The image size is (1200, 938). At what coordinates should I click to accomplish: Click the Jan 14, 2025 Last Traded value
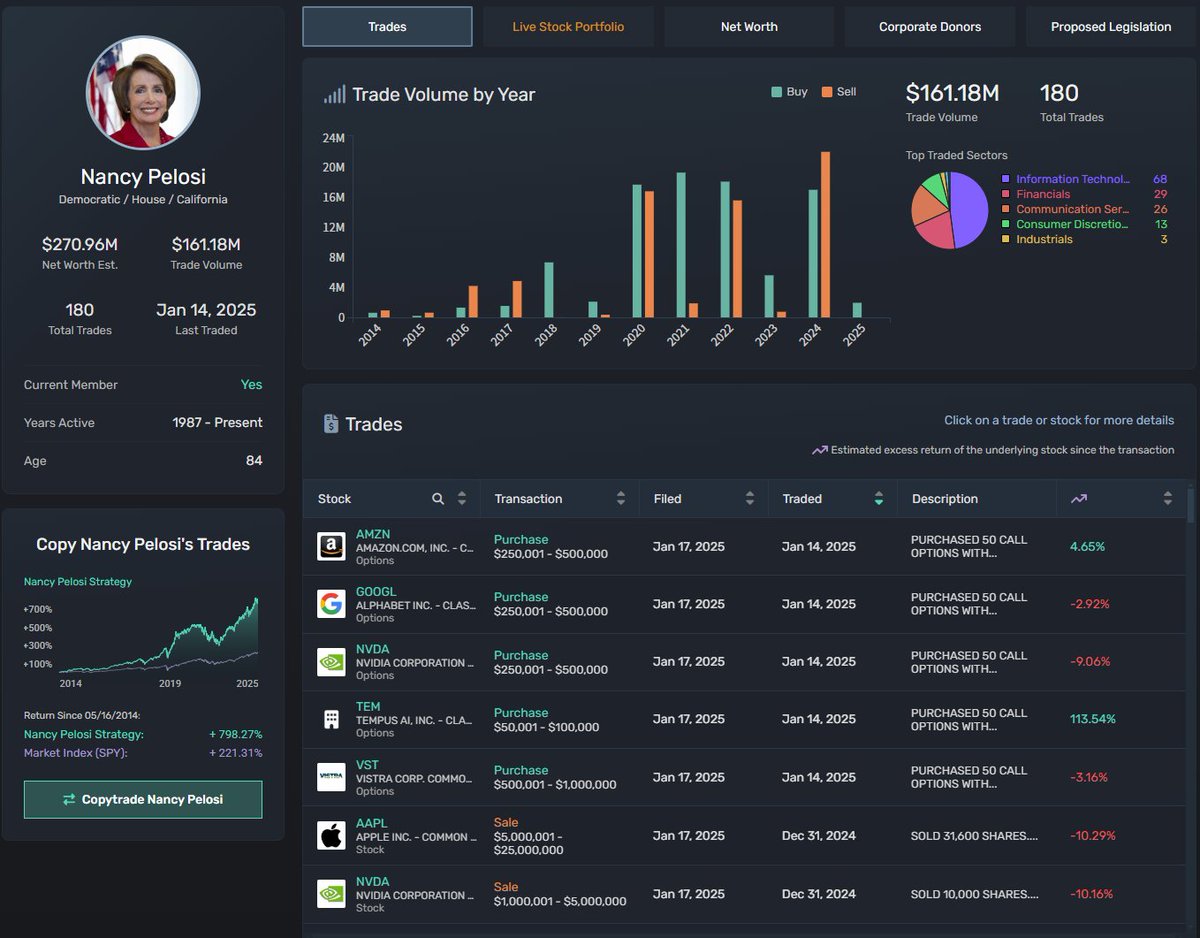coord(206,310)
